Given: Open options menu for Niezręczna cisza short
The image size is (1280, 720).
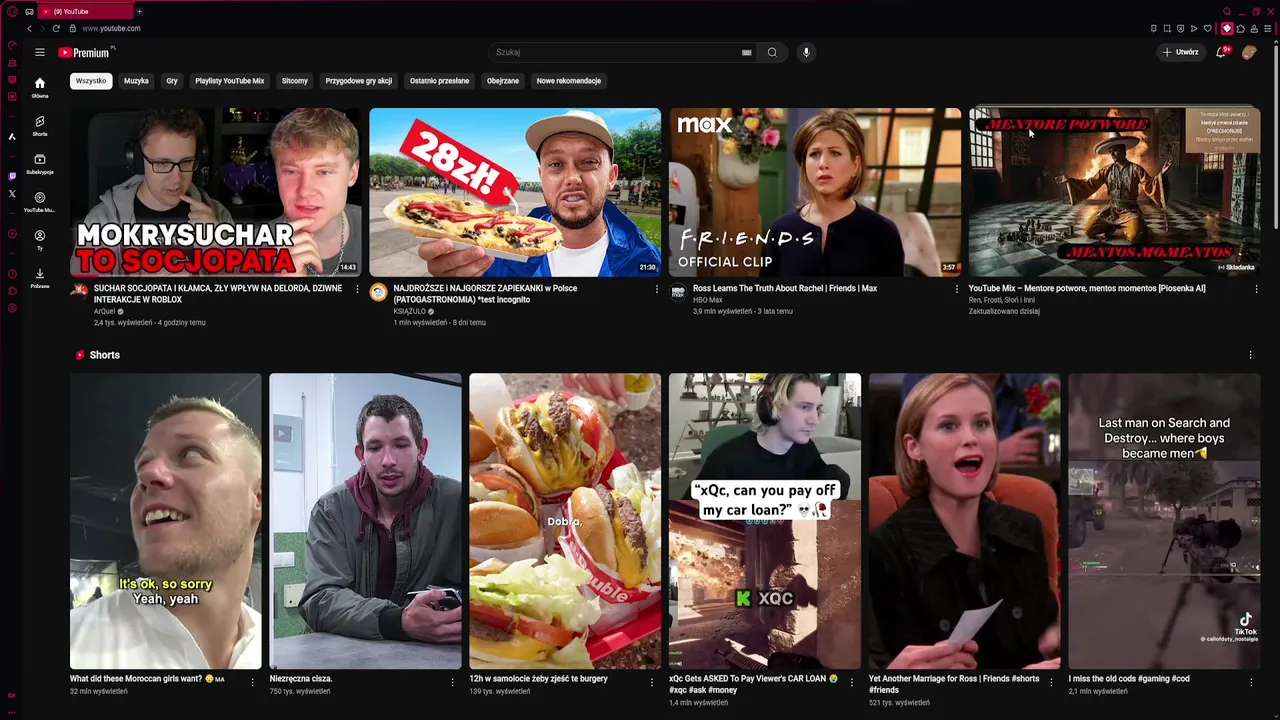Looking at the screenshot, I should click(452, 682).
